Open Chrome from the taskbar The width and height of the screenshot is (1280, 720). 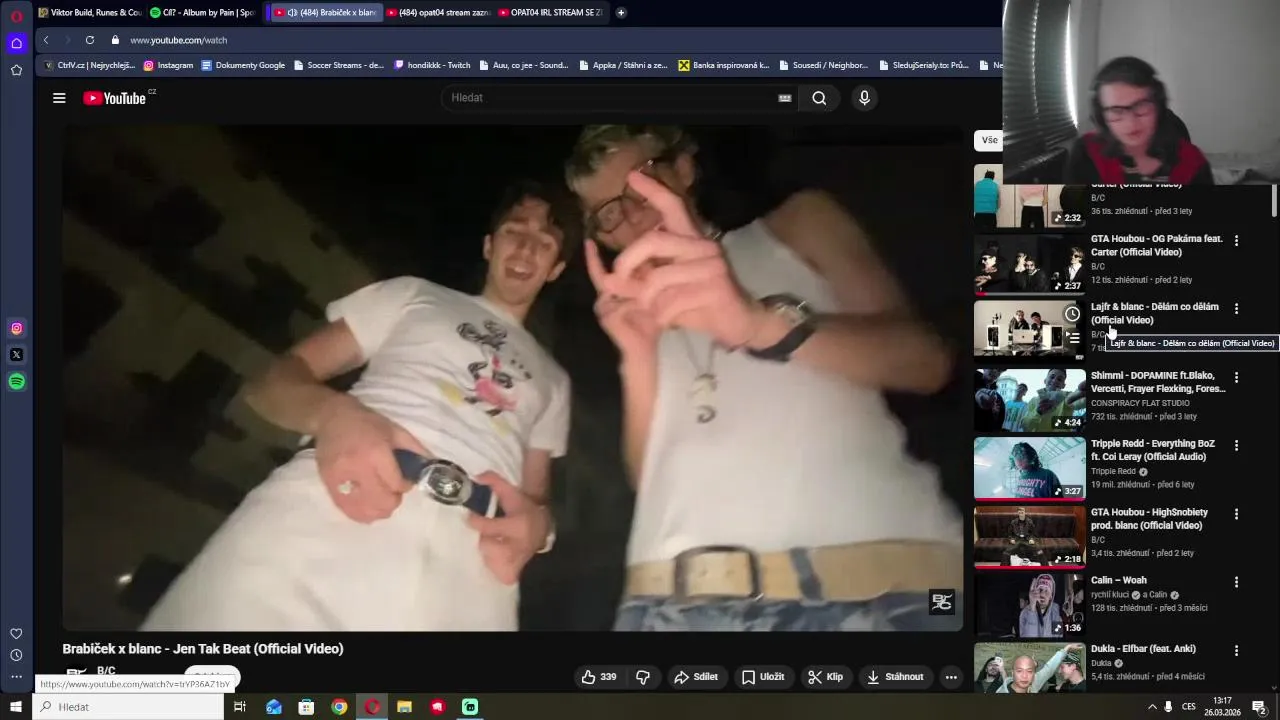[339, 707]
